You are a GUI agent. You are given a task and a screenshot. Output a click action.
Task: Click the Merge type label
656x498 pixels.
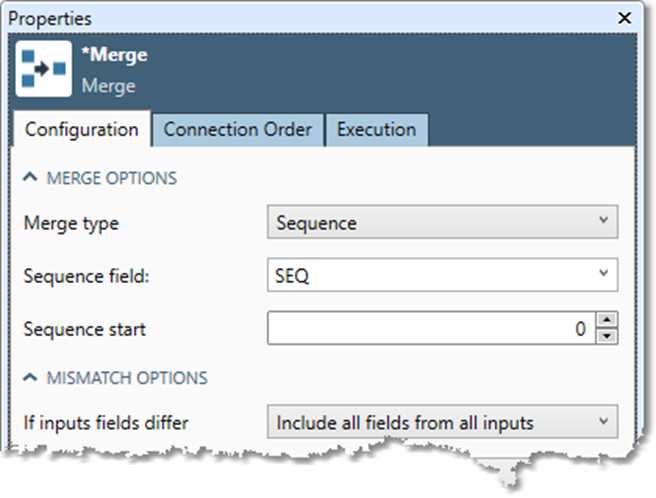(x=71, y=223)
